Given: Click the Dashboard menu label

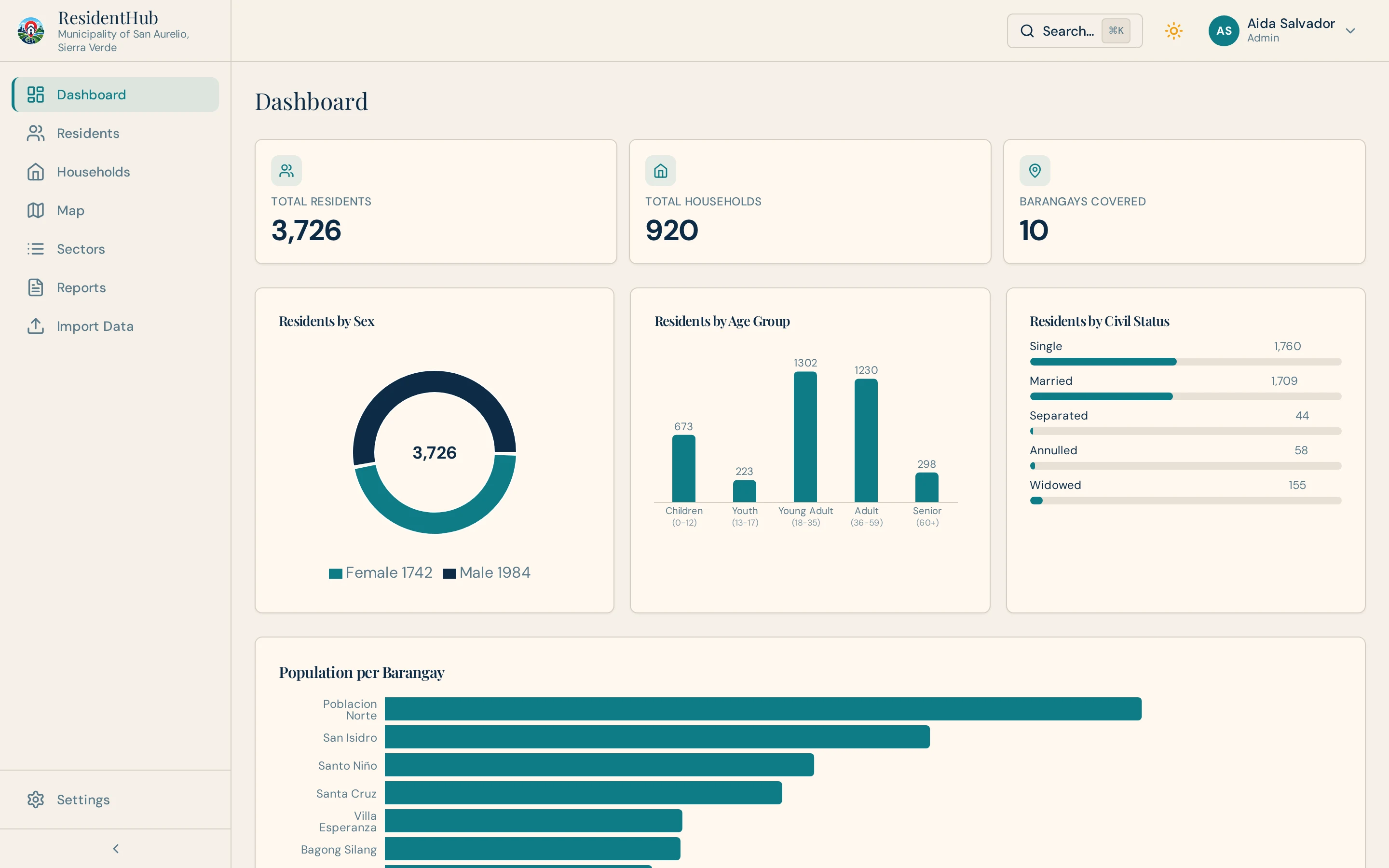Looking at the screenshot, I should 91,95.
